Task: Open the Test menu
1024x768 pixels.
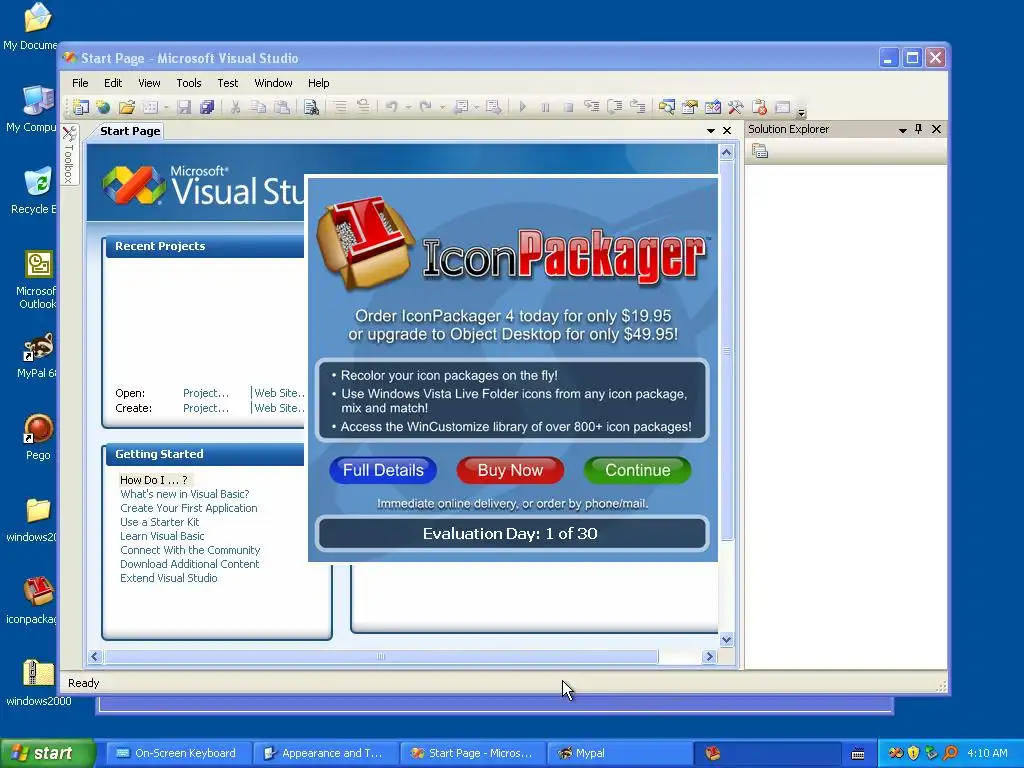Action: click(228, 83)
